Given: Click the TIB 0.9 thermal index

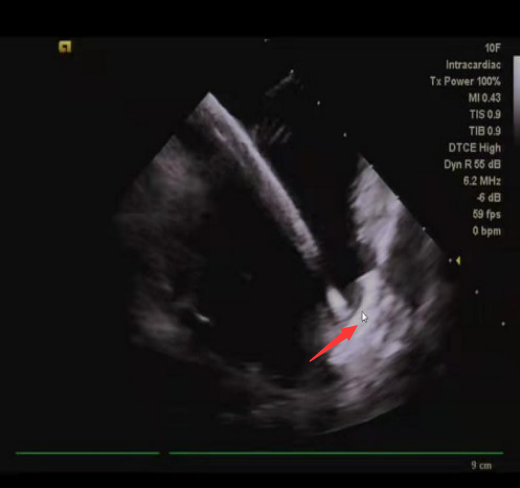Looking at the screenshot, I should (485, 131).
